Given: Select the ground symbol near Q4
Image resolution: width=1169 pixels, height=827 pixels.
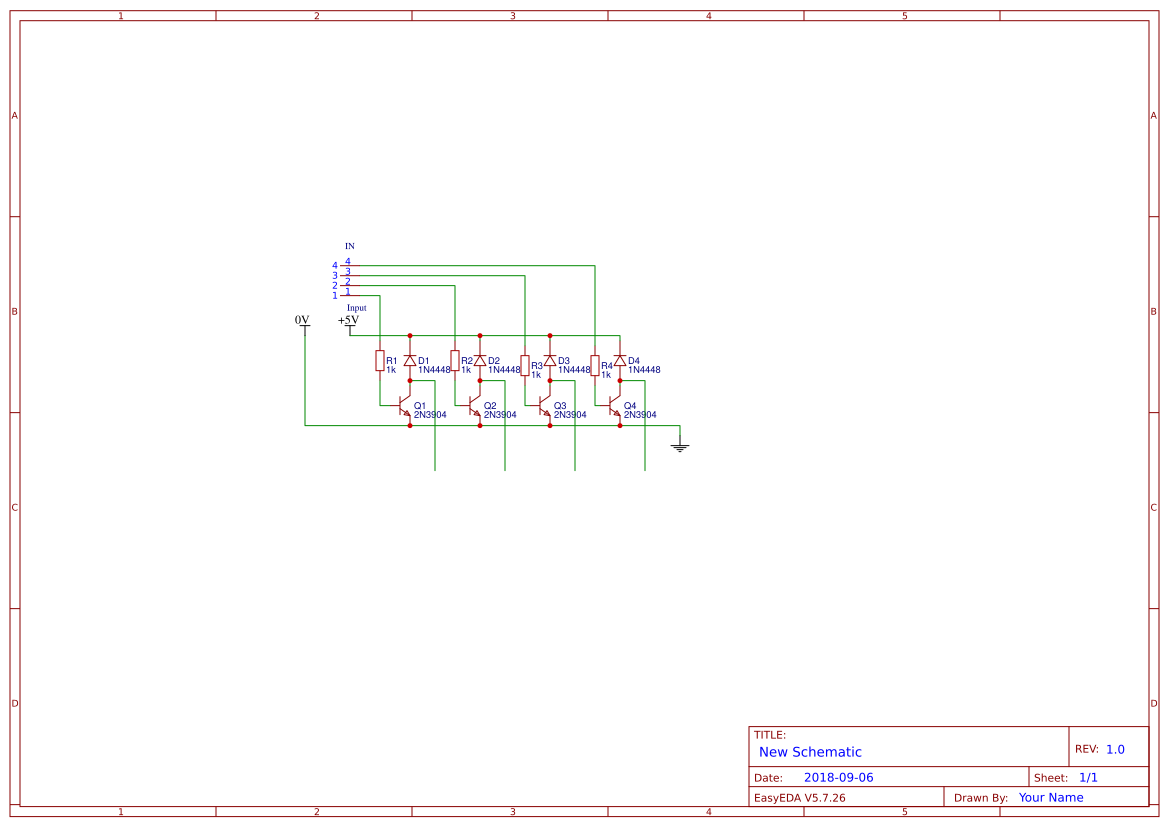Looking at the screenshot, I should point(680,447).
